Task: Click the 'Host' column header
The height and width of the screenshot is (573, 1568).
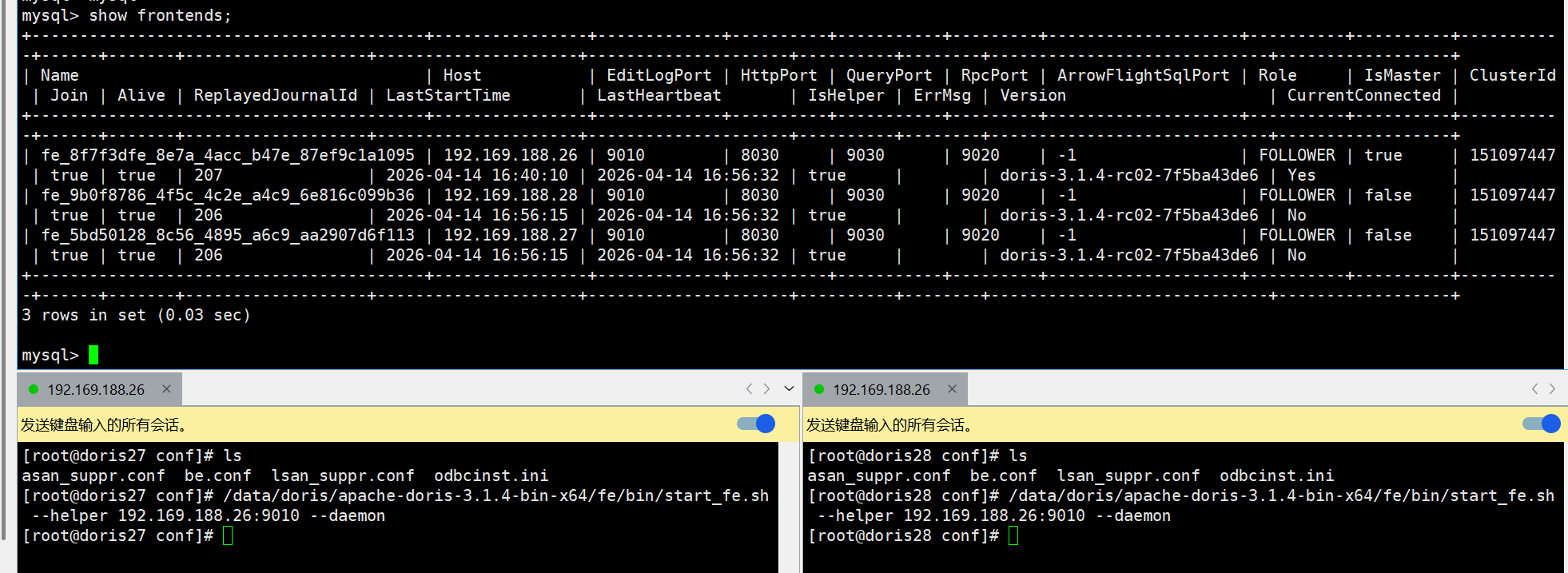Action: pyautogui.click(x=463, y=75)
